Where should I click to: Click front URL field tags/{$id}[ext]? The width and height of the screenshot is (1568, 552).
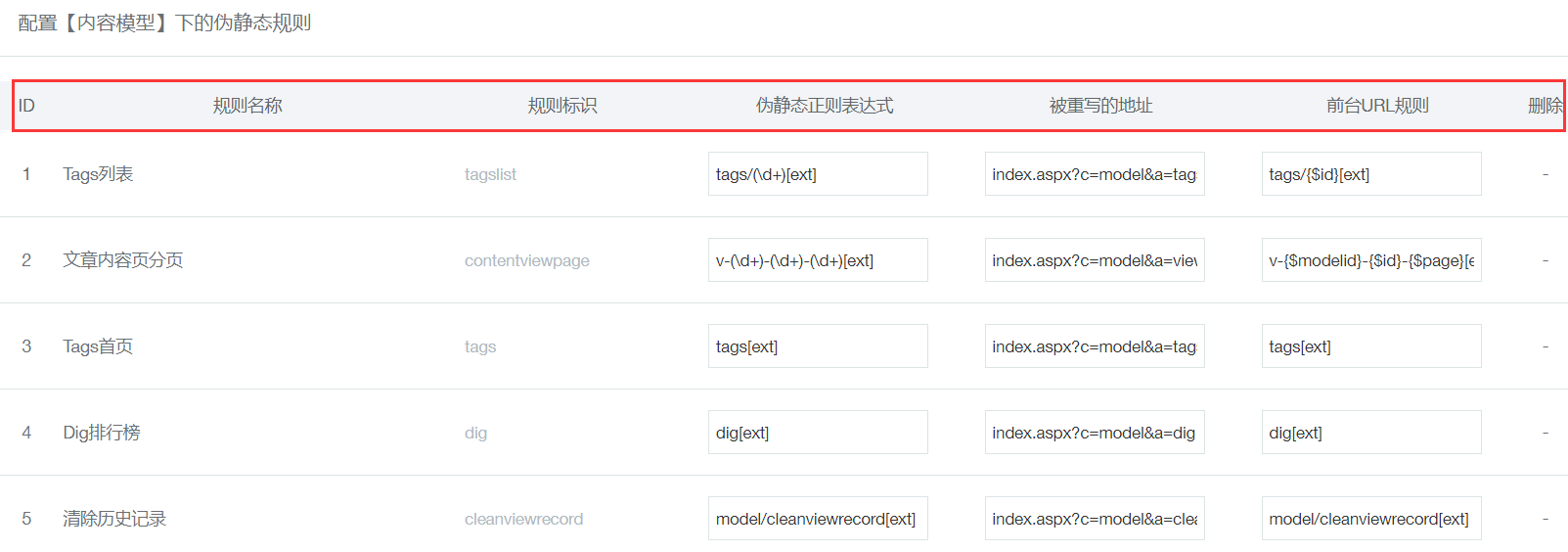(1371, 174)
